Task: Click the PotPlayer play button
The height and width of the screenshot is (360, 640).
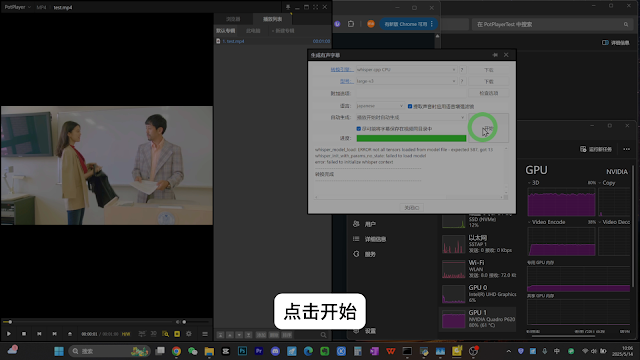Action: click(x=9, y=334)
